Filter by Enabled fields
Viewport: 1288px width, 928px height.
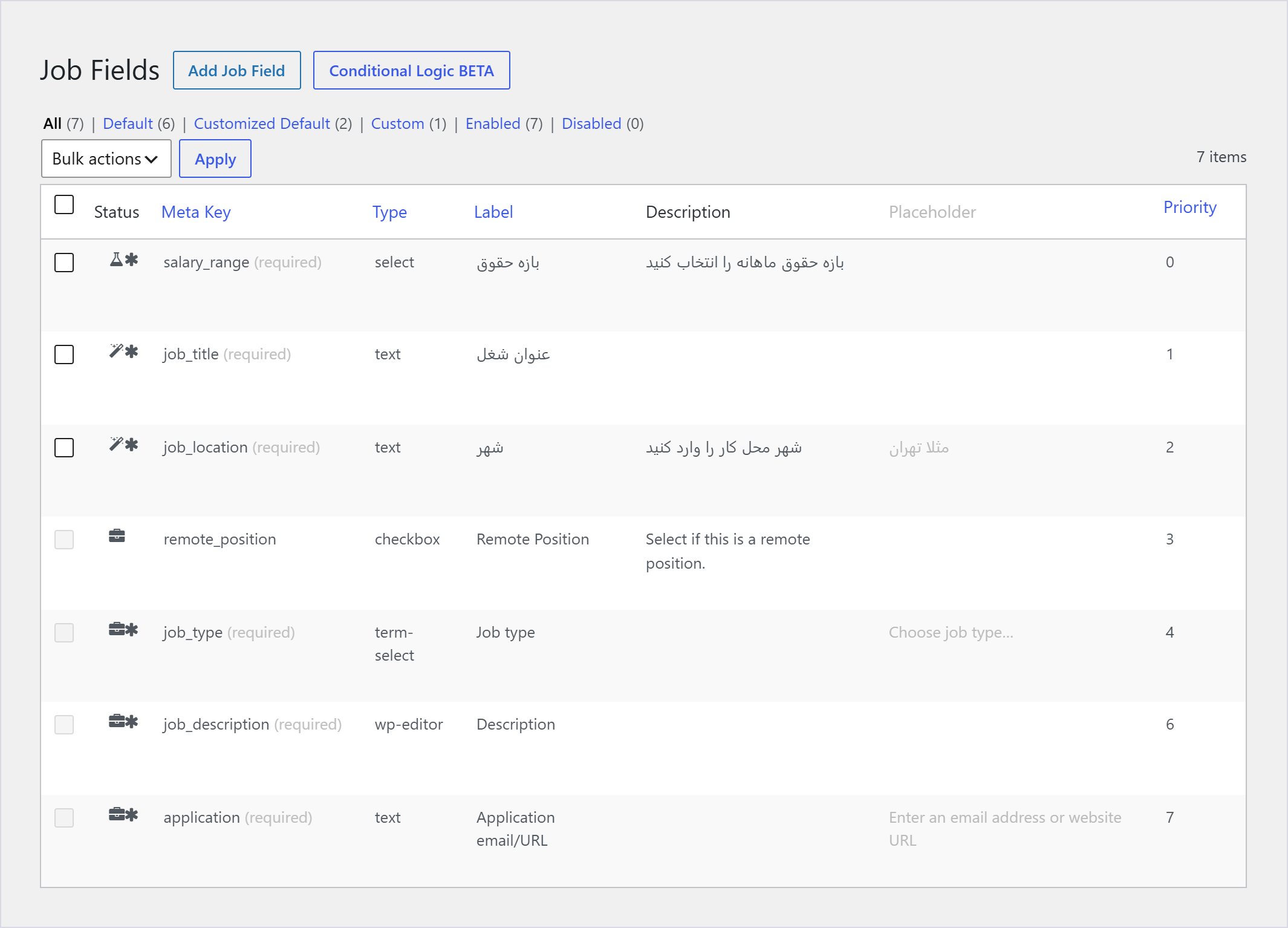[493, 123]
